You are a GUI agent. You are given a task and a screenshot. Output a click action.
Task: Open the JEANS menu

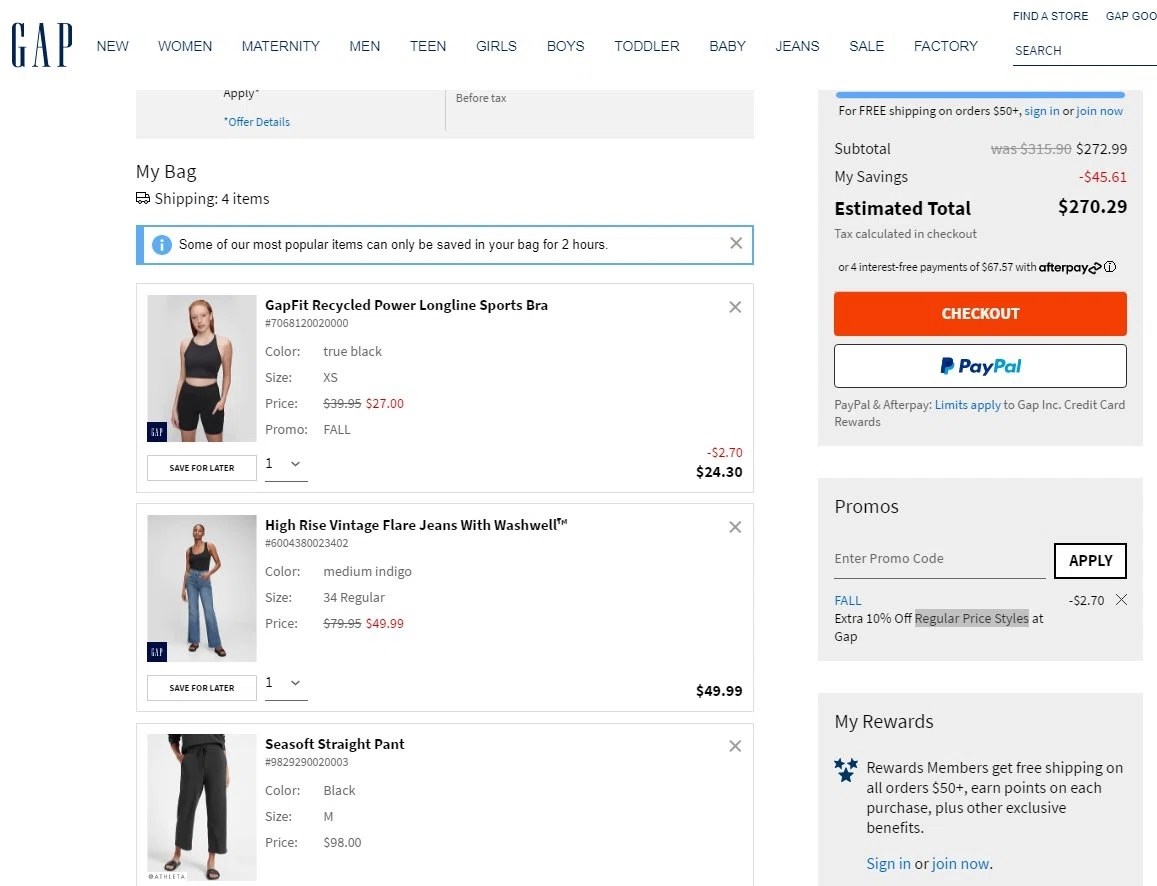coord(797,46)
